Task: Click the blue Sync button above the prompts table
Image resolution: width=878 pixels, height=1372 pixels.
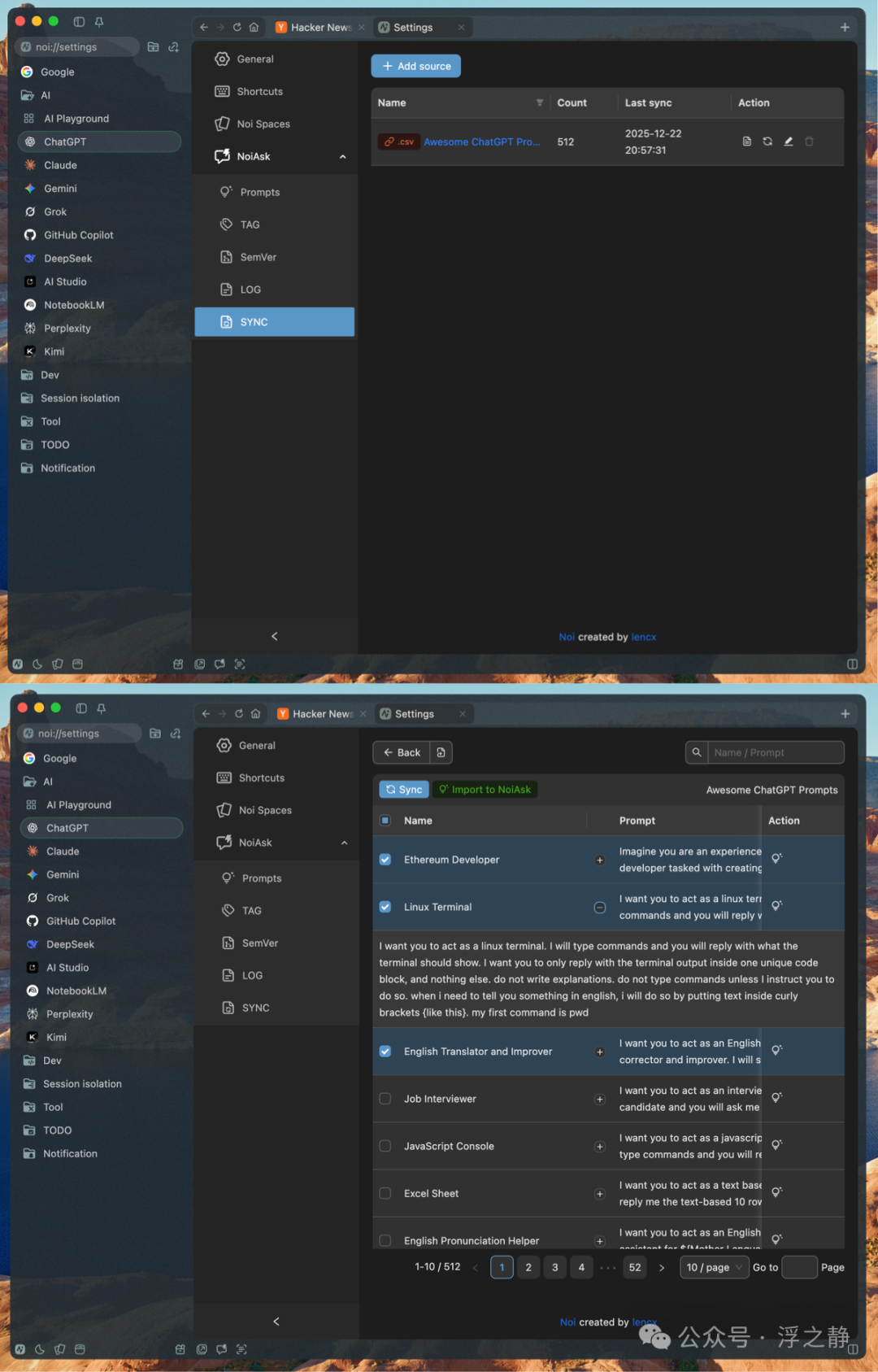Action: (x=404, y=789)
